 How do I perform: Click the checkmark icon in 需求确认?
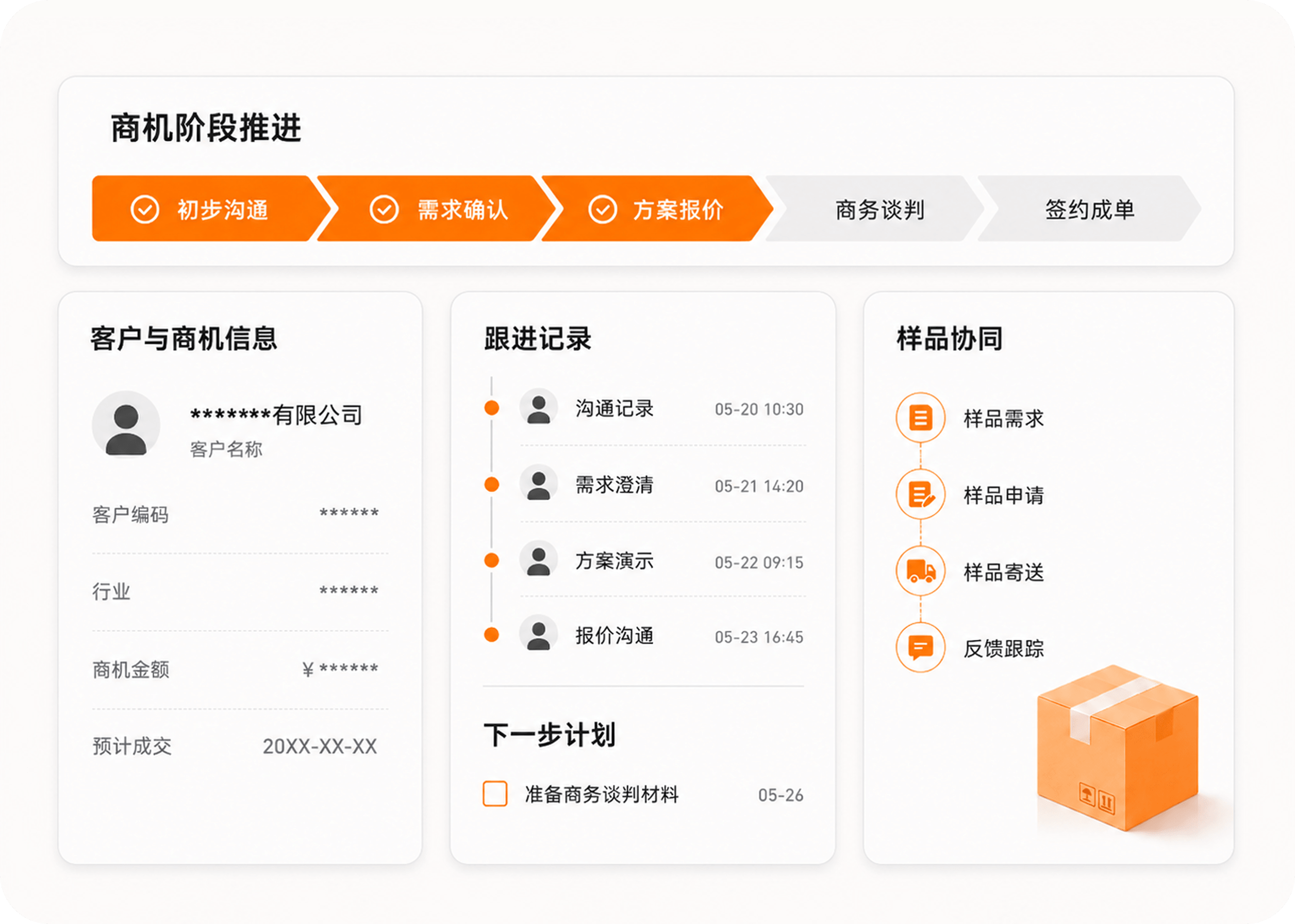coord(385,209)
